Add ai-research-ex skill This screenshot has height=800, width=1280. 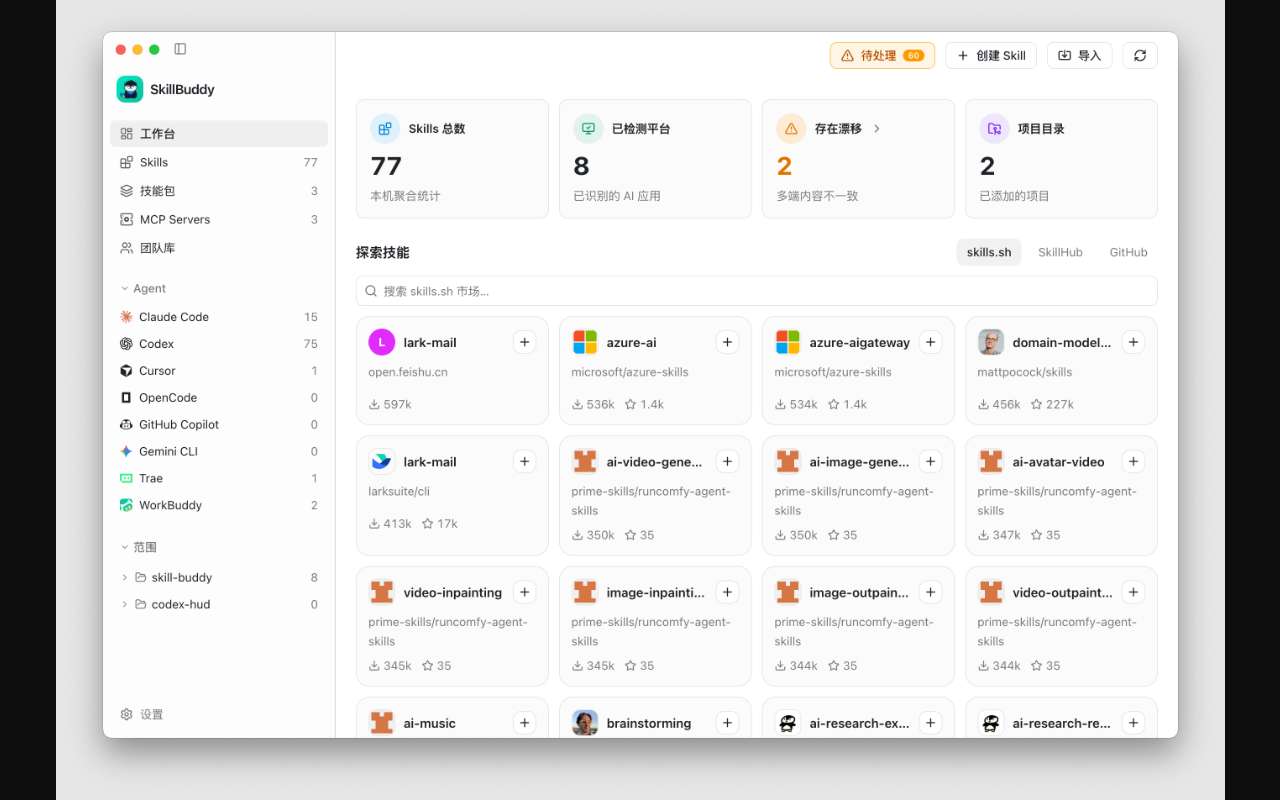pos(930,722)
